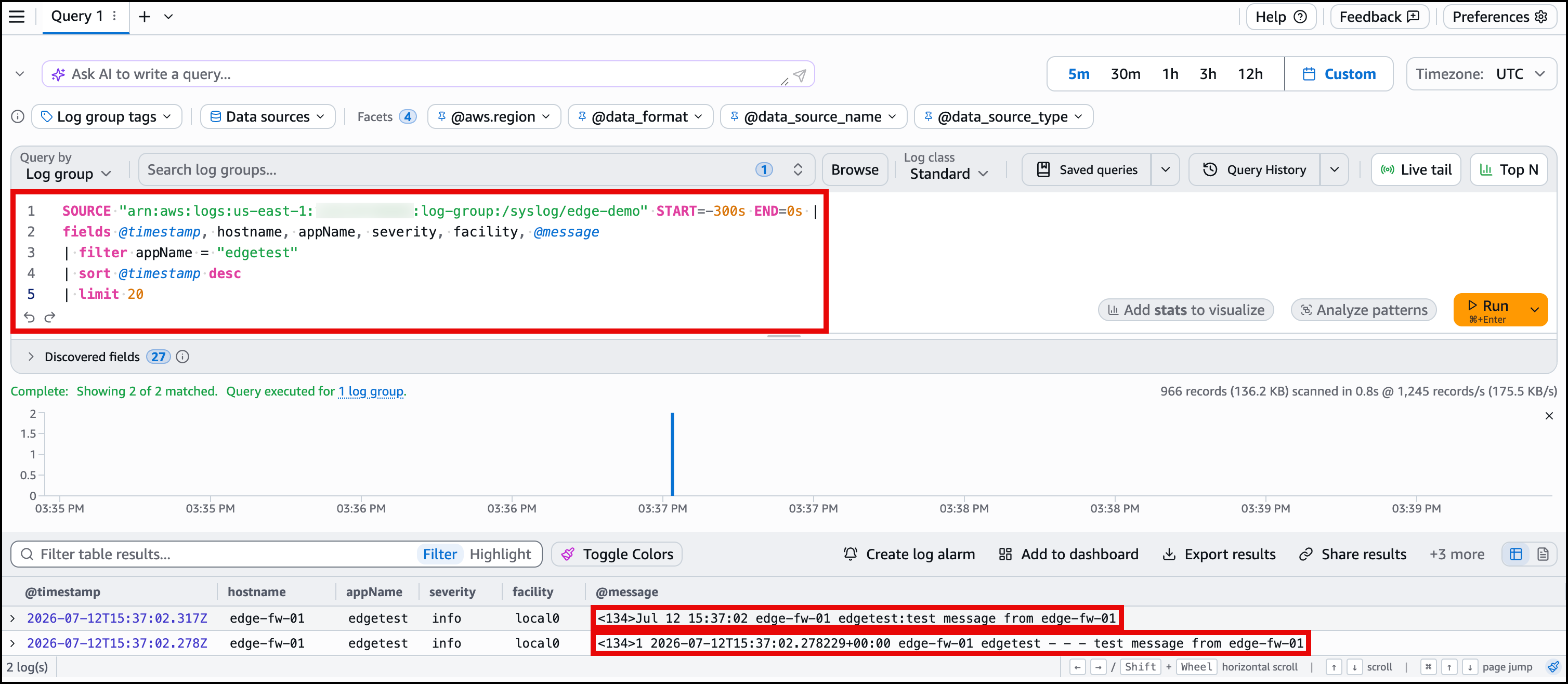The image size is (1568, 684).
Task: Change the Query by Log group selector
Action: (68, 174)
